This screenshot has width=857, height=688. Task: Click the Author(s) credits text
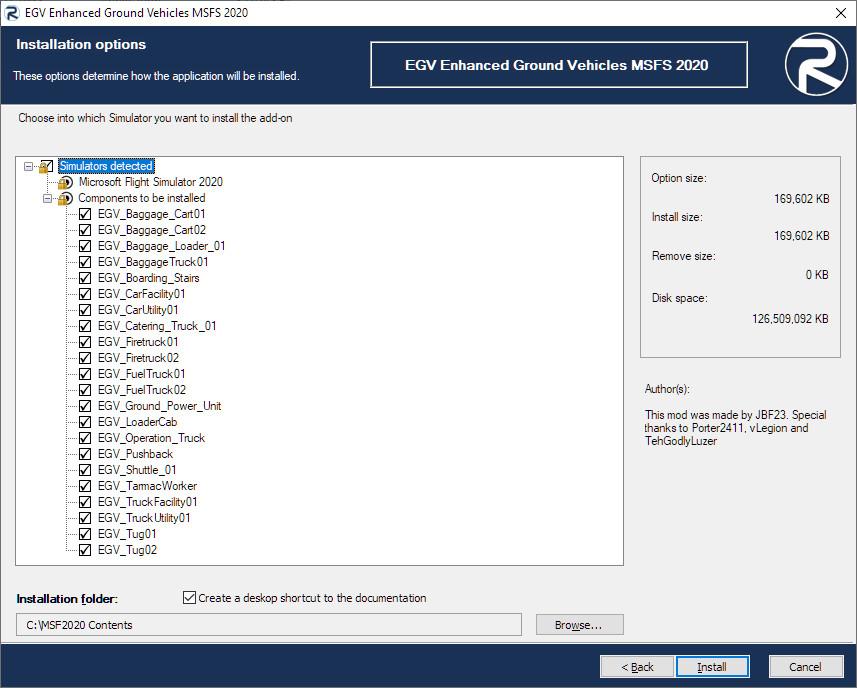[x=735, y=428]
